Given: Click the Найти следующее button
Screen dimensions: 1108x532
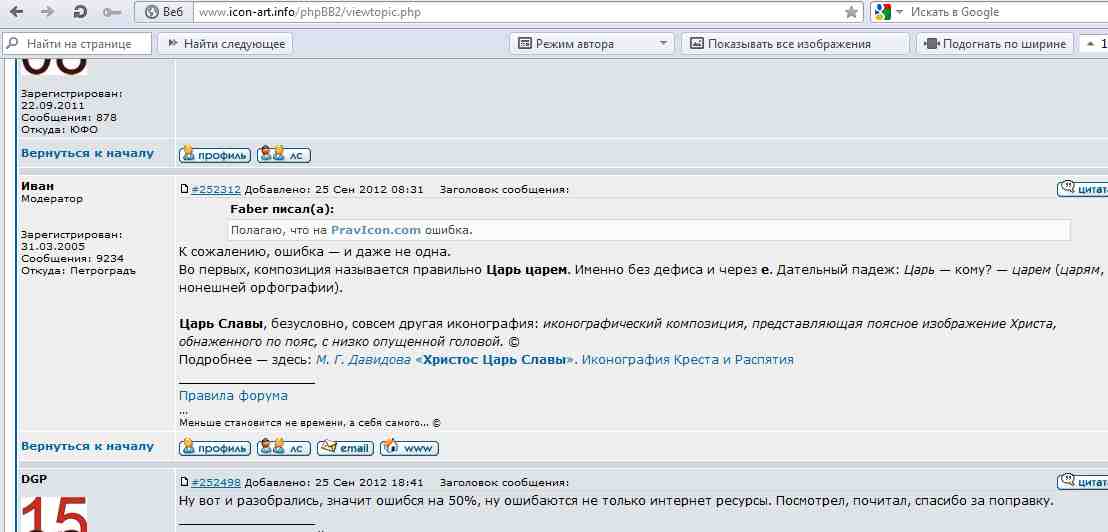Looking at the screenshot, I should [x=225, y=44].
